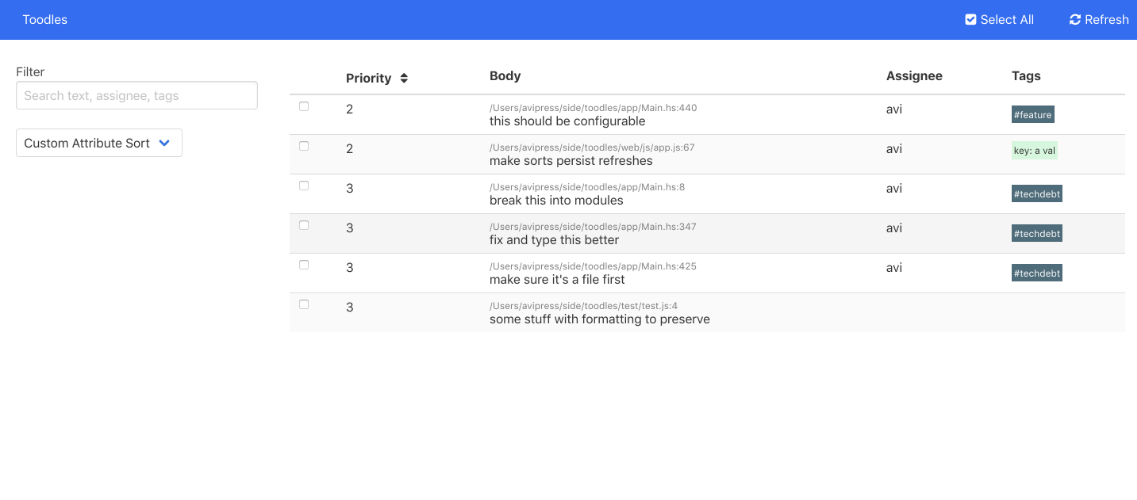Image resolution: width=1137 pixels, height=500 pixels.
Task: Sort the list by Priority header
Action: coord(368,78)
